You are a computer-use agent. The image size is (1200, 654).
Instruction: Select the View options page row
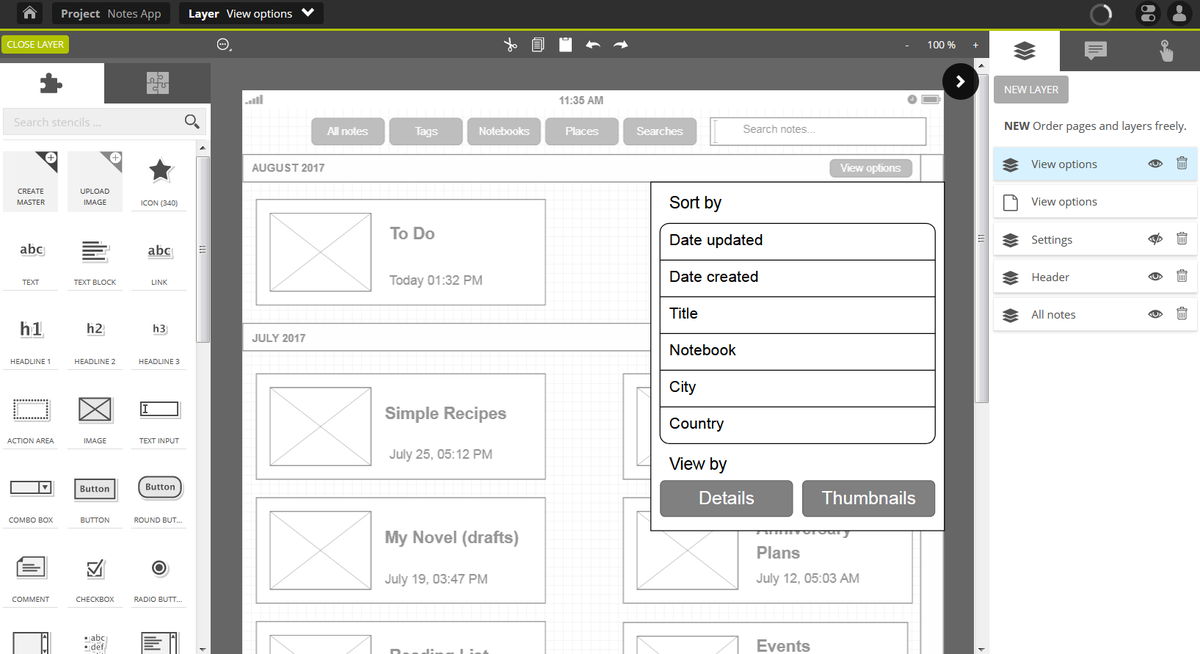coord(1095,202)
